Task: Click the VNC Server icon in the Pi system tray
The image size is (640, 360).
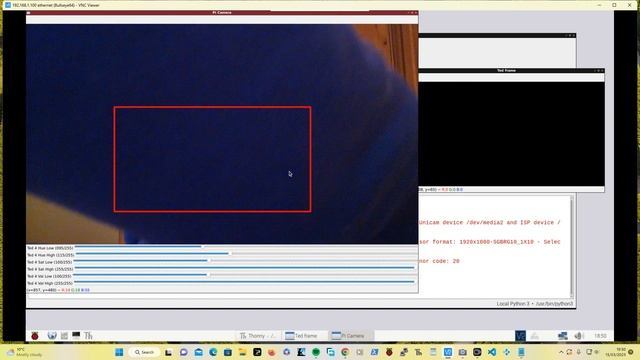Action: pos(520,336)
